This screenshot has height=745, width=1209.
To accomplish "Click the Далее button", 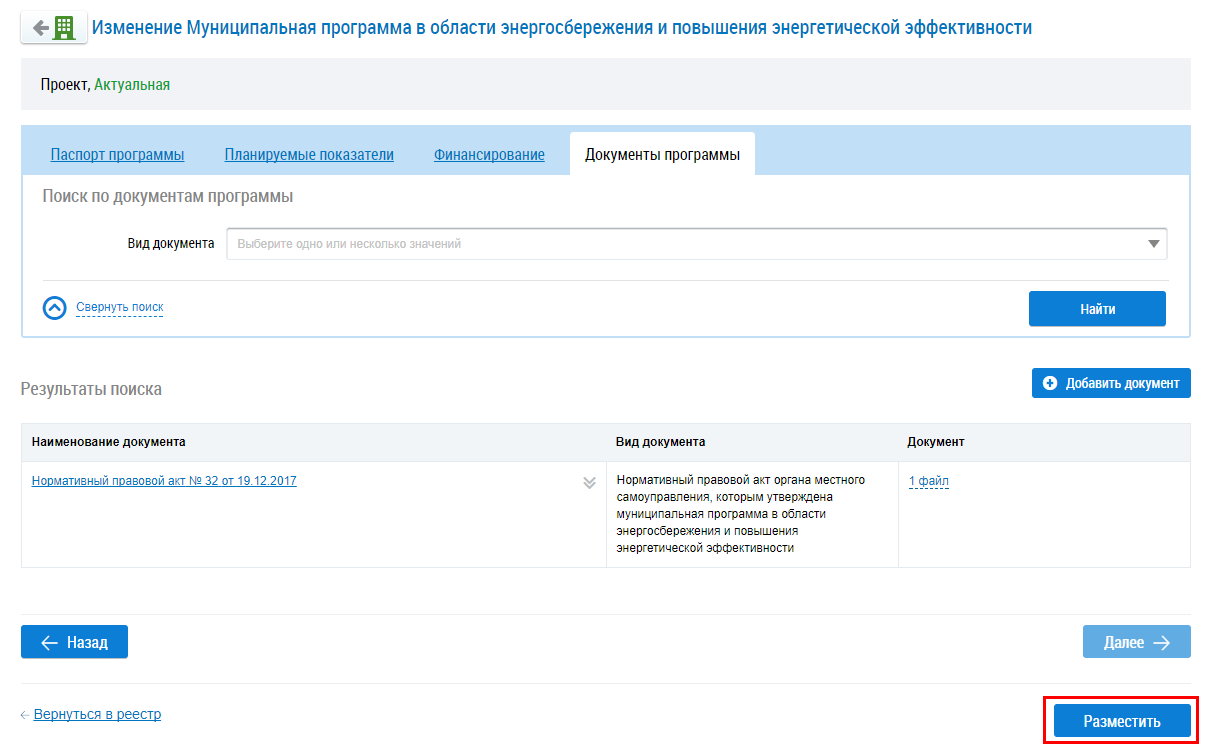I will (1136, 642).
